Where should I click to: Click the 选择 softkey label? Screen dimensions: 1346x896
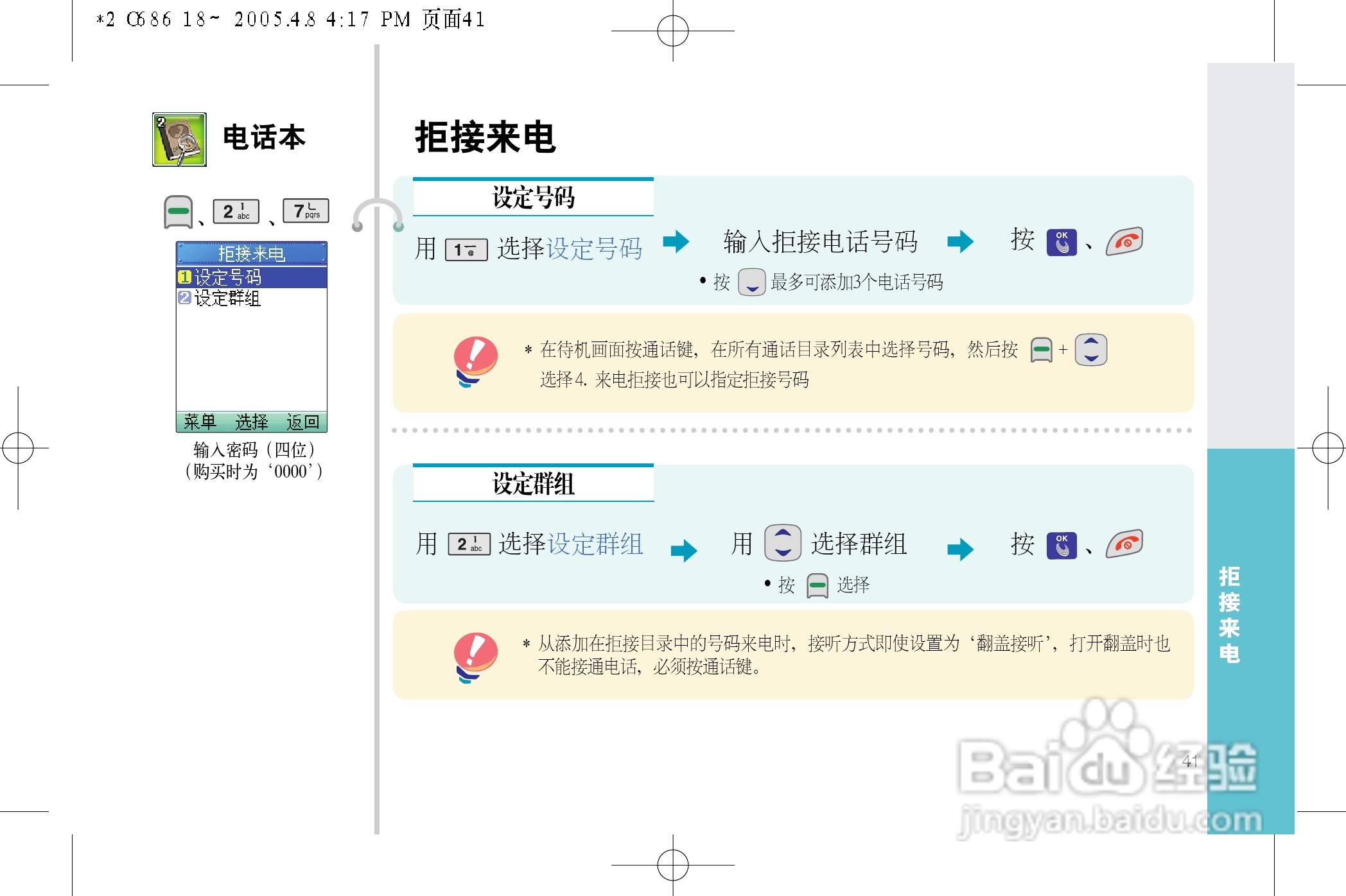(252, 422)
